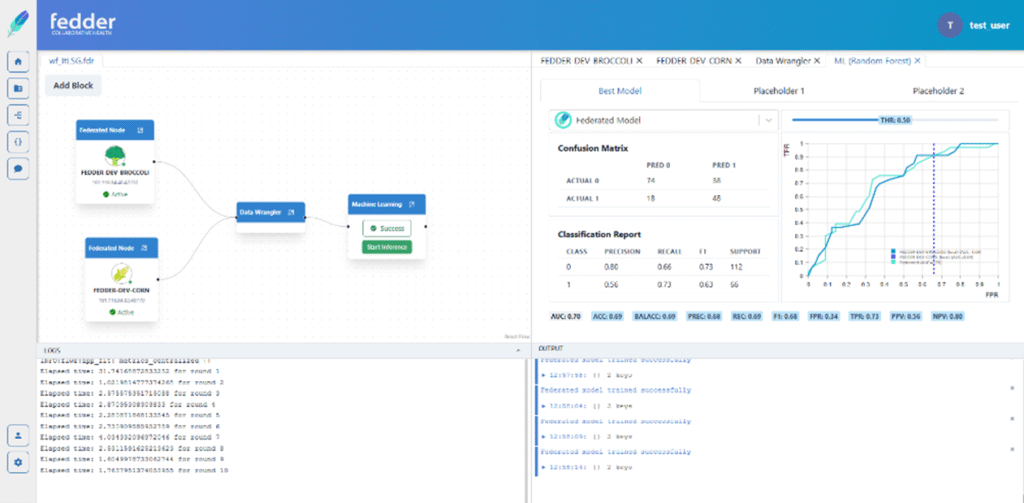Expand the Federated Model dropdown
Screen dimensions: 1024x503
pos(767,120)
